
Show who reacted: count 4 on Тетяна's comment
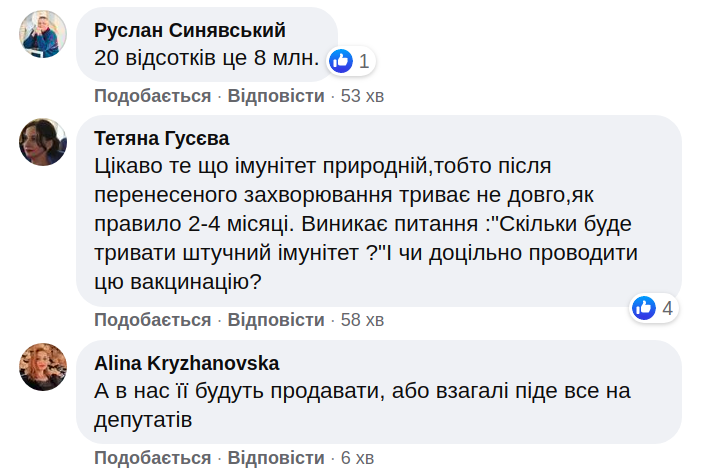668,308
